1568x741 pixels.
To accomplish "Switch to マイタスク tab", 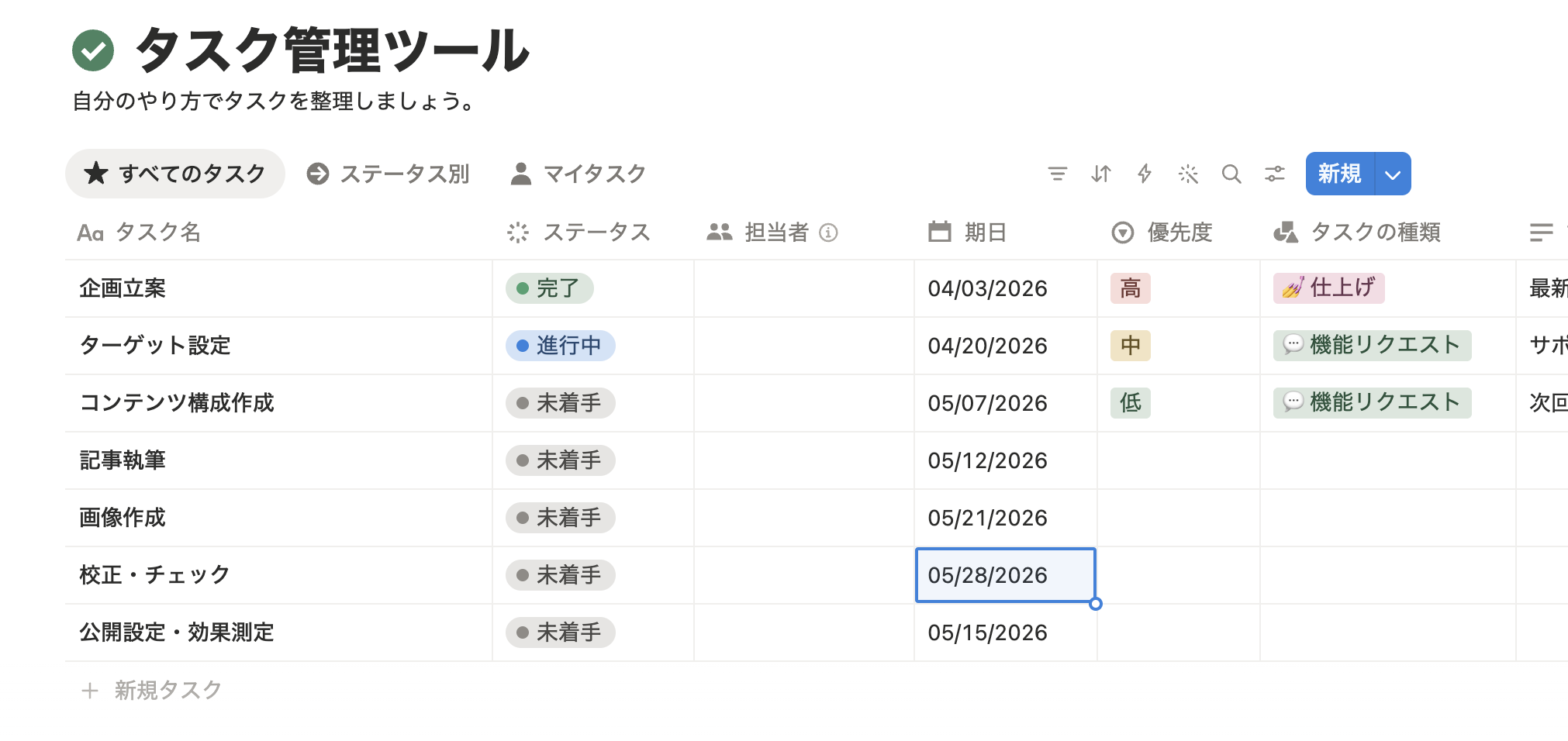I will pyautogui.click(x=579, y=174).
